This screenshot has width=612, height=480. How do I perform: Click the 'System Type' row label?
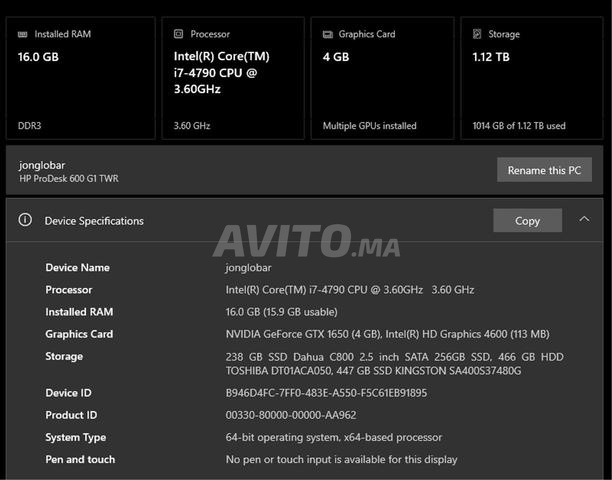pyautogui.click(x=76, y=438)
